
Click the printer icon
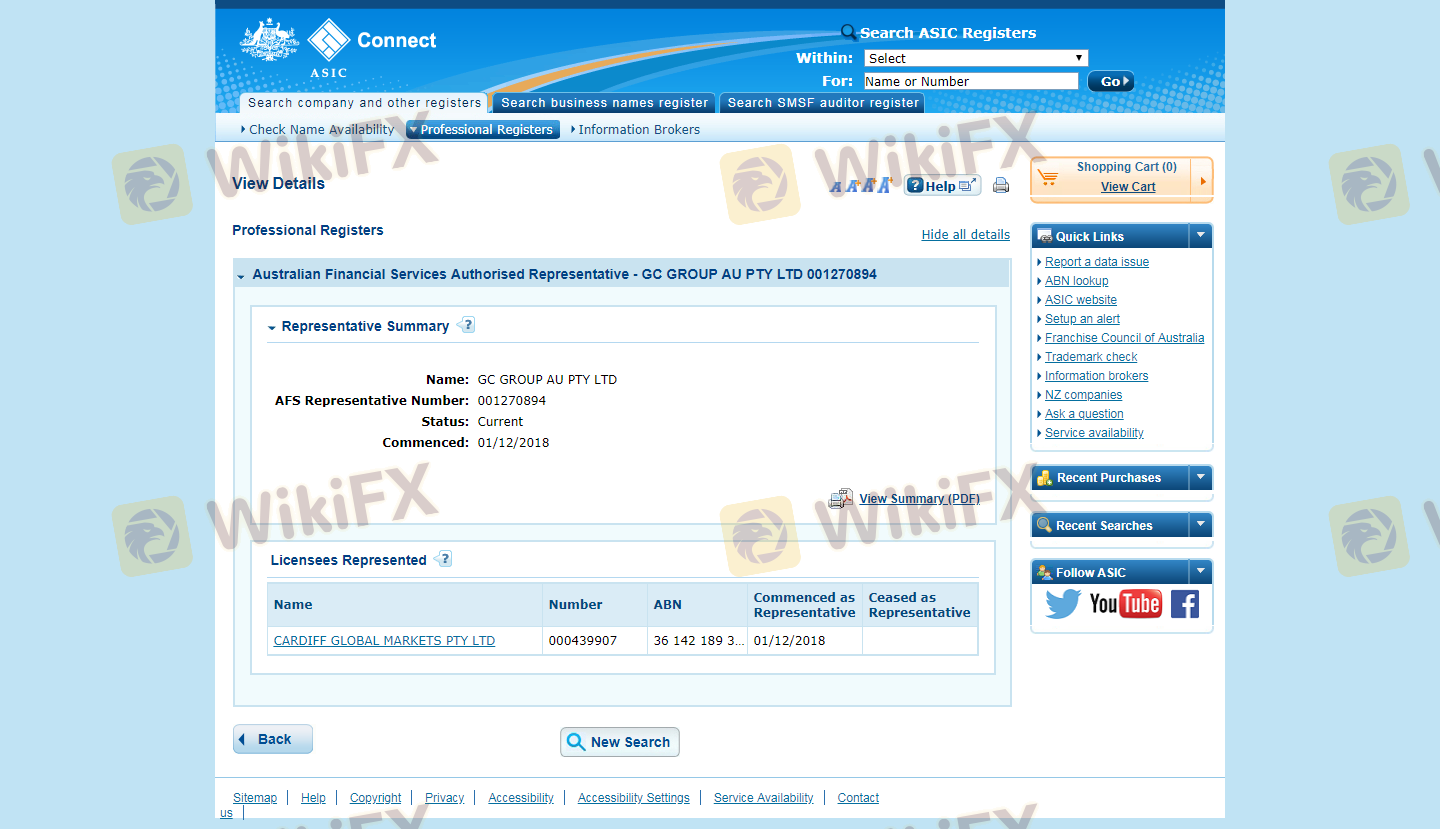pos(1000,185)
